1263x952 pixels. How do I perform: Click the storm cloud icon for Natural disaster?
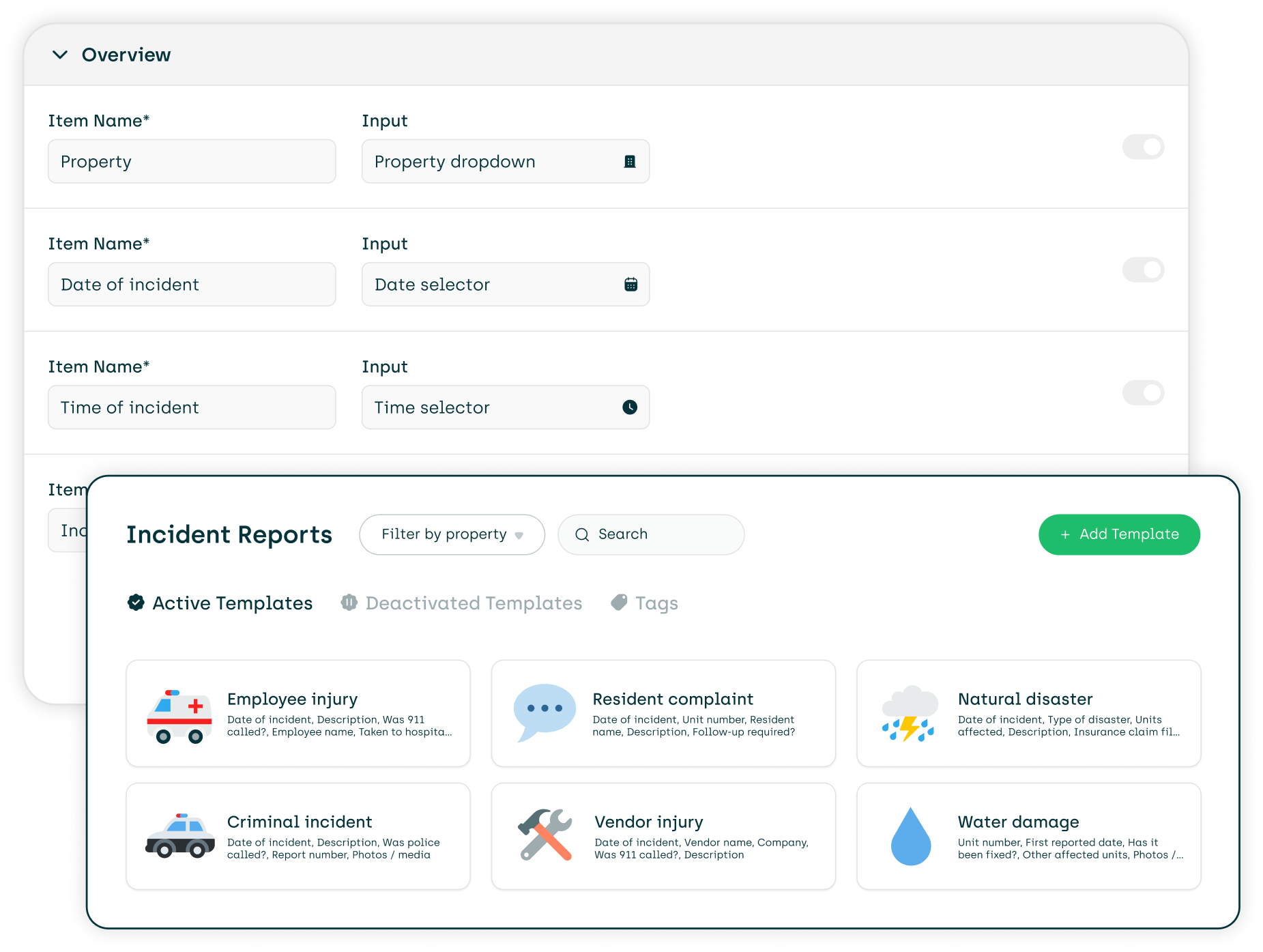coord(910,714)
